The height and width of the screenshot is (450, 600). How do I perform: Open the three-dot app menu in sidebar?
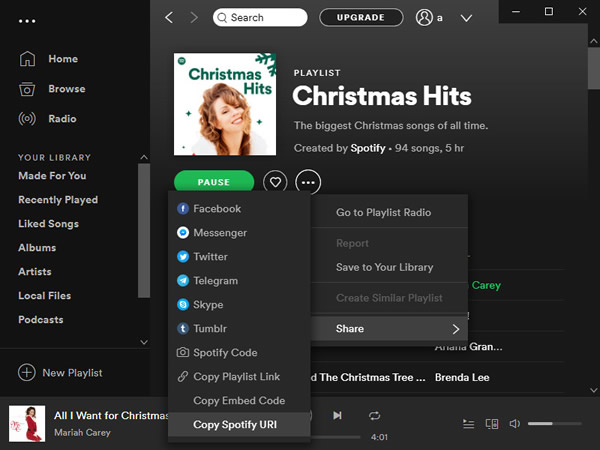27,21
